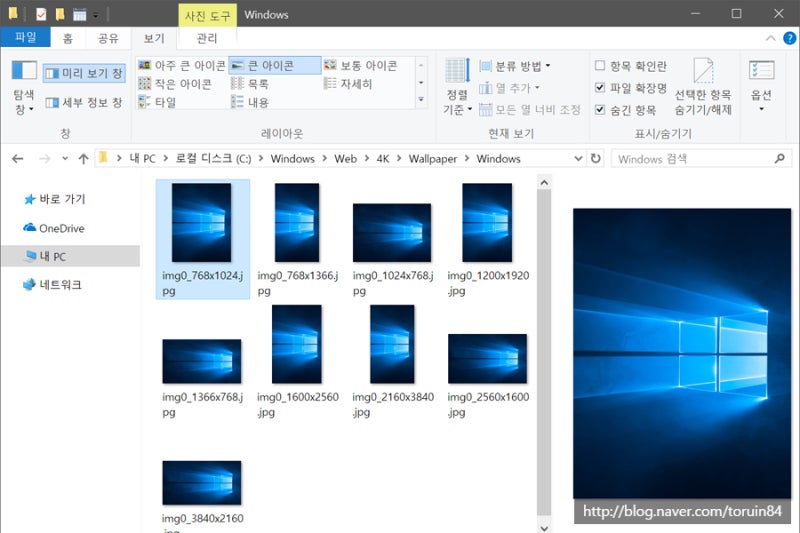Image resolution: width=800 pixels, height=533 pixels.
Task: Open the 옵션 options button
Action: point(761,86)
